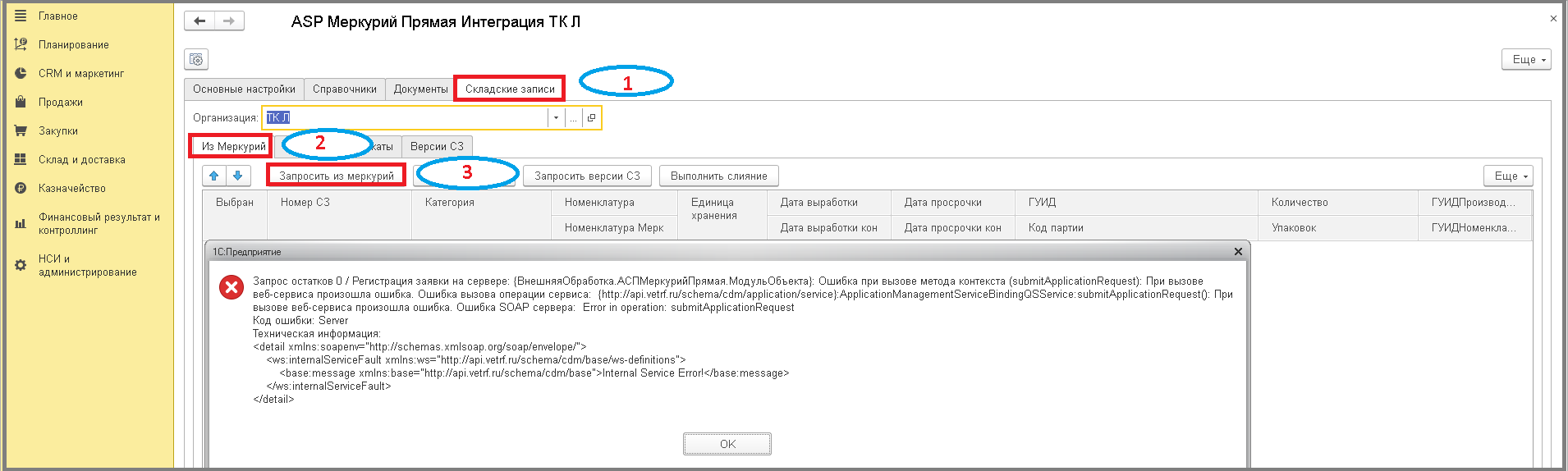Switch to Основные настройки tab

pos(245,89)
